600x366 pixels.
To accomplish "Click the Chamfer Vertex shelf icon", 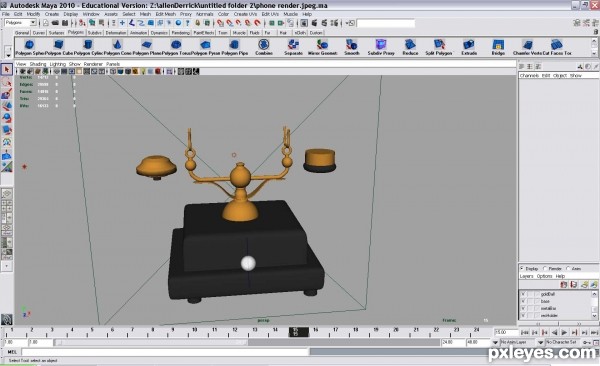I will point(527,44).
